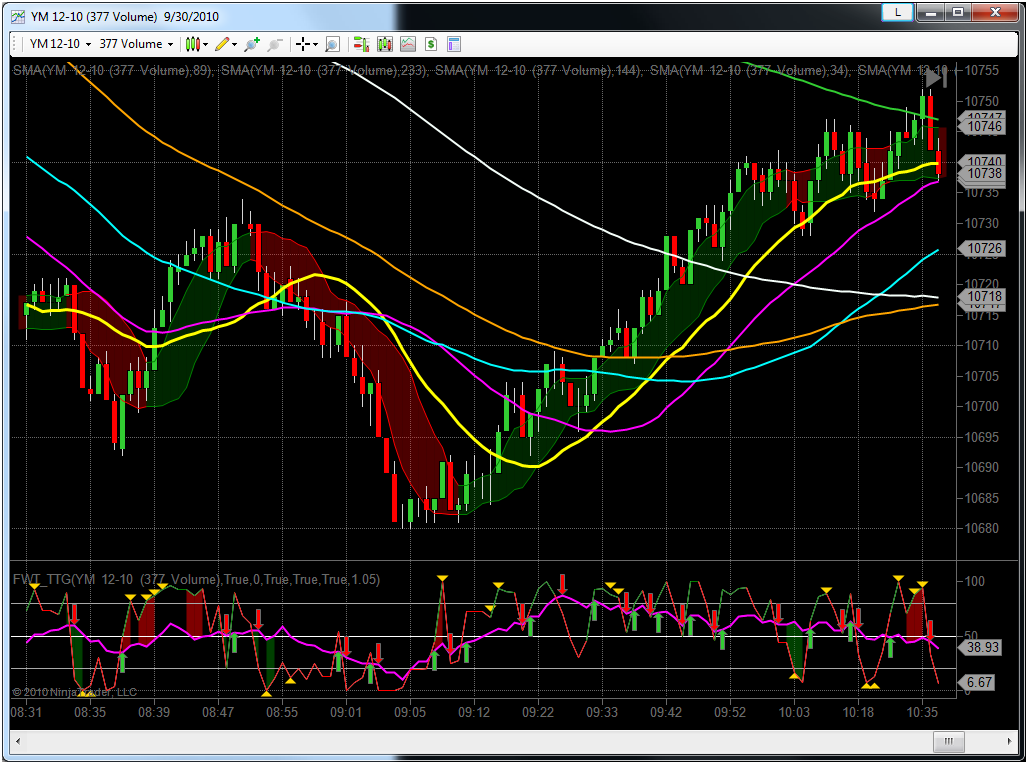The image size is (1028, 764).
Task: Open the chart properties icon
Action: (454, 44)
